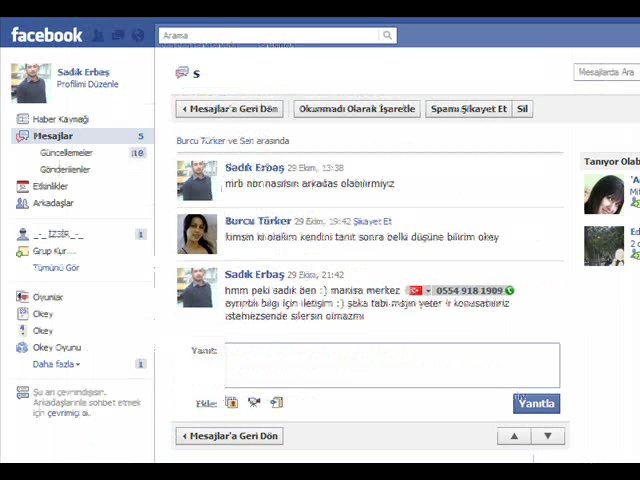Go to previous message with up arrow
This screenshot has height=480, width=640.
[514, 436]
